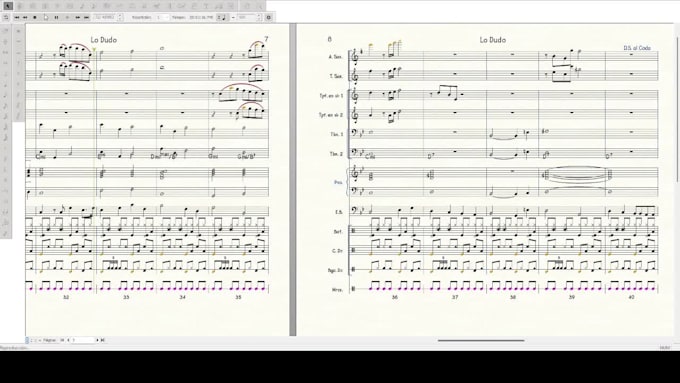The image size is (680, 383).
Task: Click measure number 32
Action: pos(66,297)
